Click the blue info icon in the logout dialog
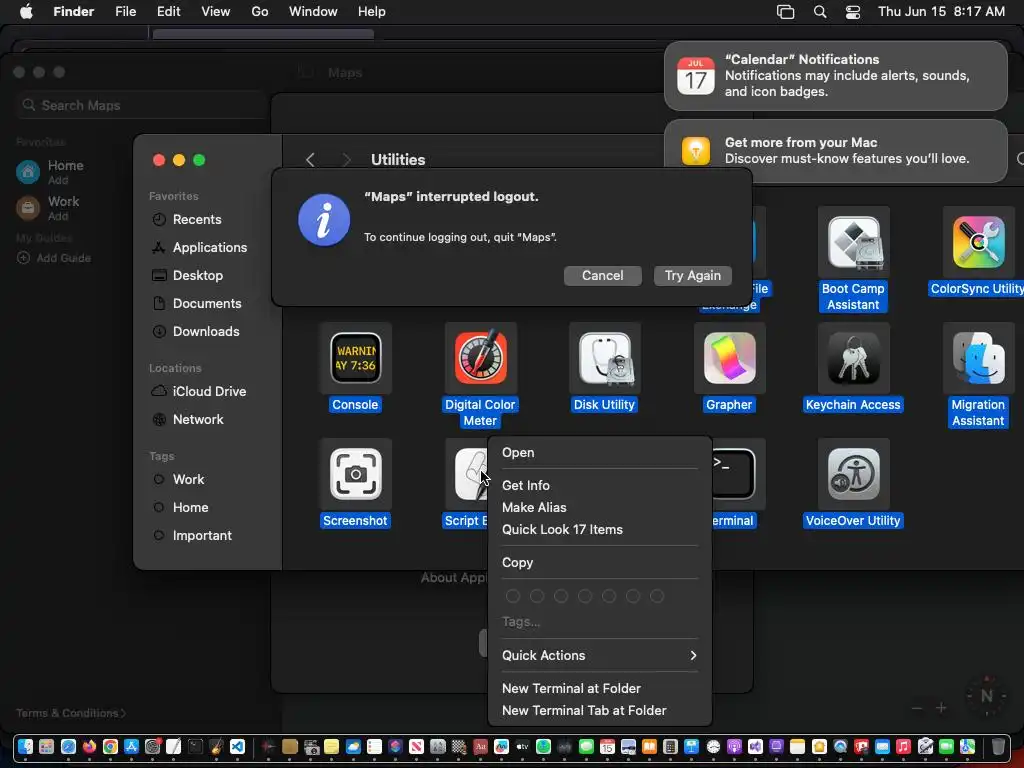Screen dimensions: 1024x768 point(324,220)
